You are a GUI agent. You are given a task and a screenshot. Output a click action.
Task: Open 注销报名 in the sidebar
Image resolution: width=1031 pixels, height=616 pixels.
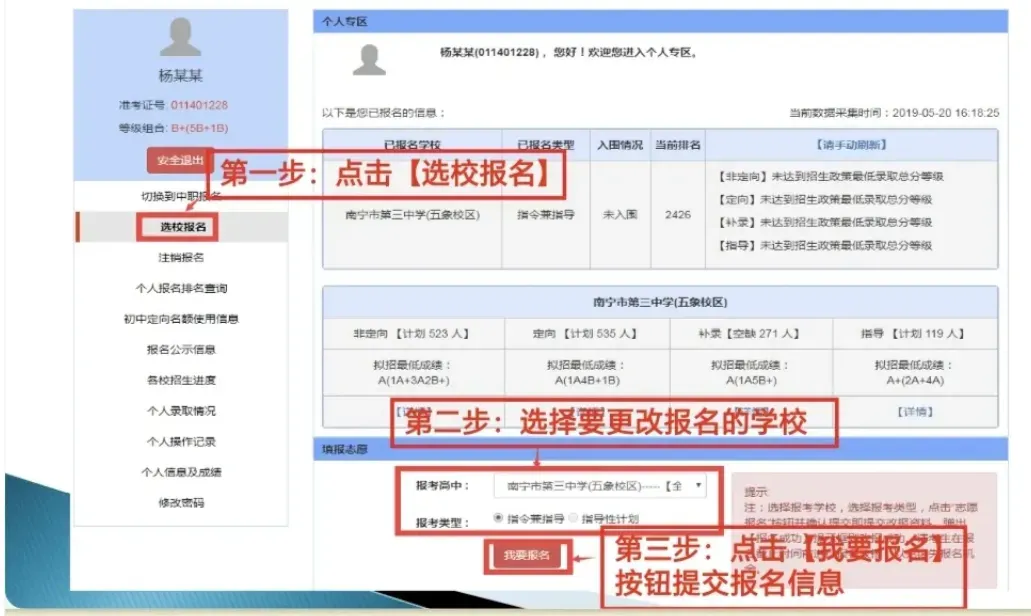(x=181, y=258)
